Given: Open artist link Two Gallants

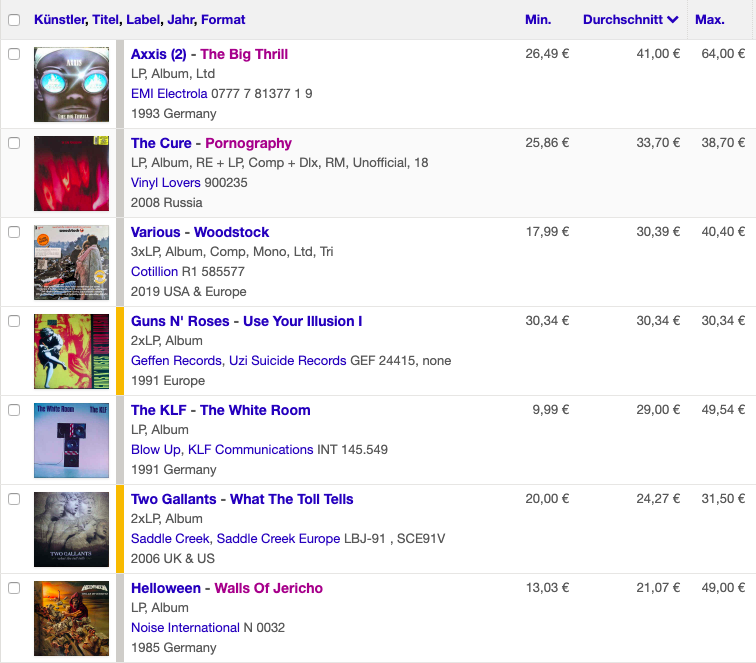Looking at the screenshot, I should click(x=174, y=499).
